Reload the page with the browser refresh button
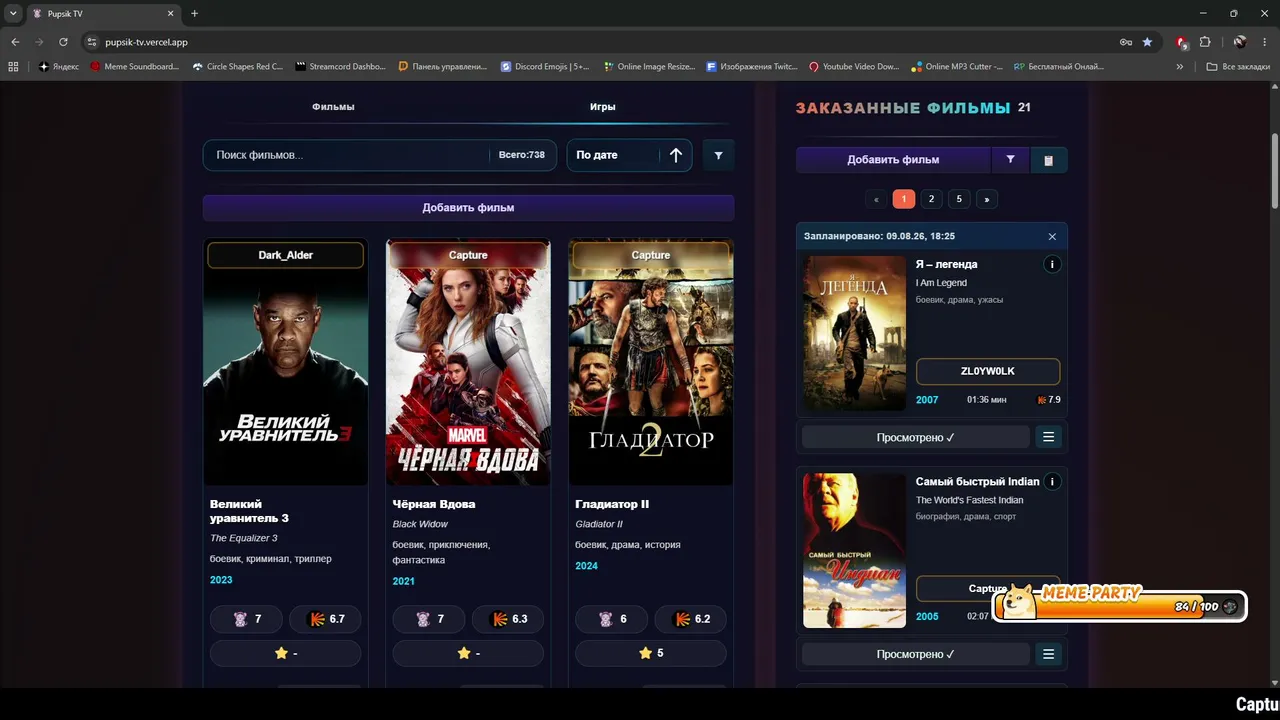The image size is (1280, 720). (x=63, y=42)
